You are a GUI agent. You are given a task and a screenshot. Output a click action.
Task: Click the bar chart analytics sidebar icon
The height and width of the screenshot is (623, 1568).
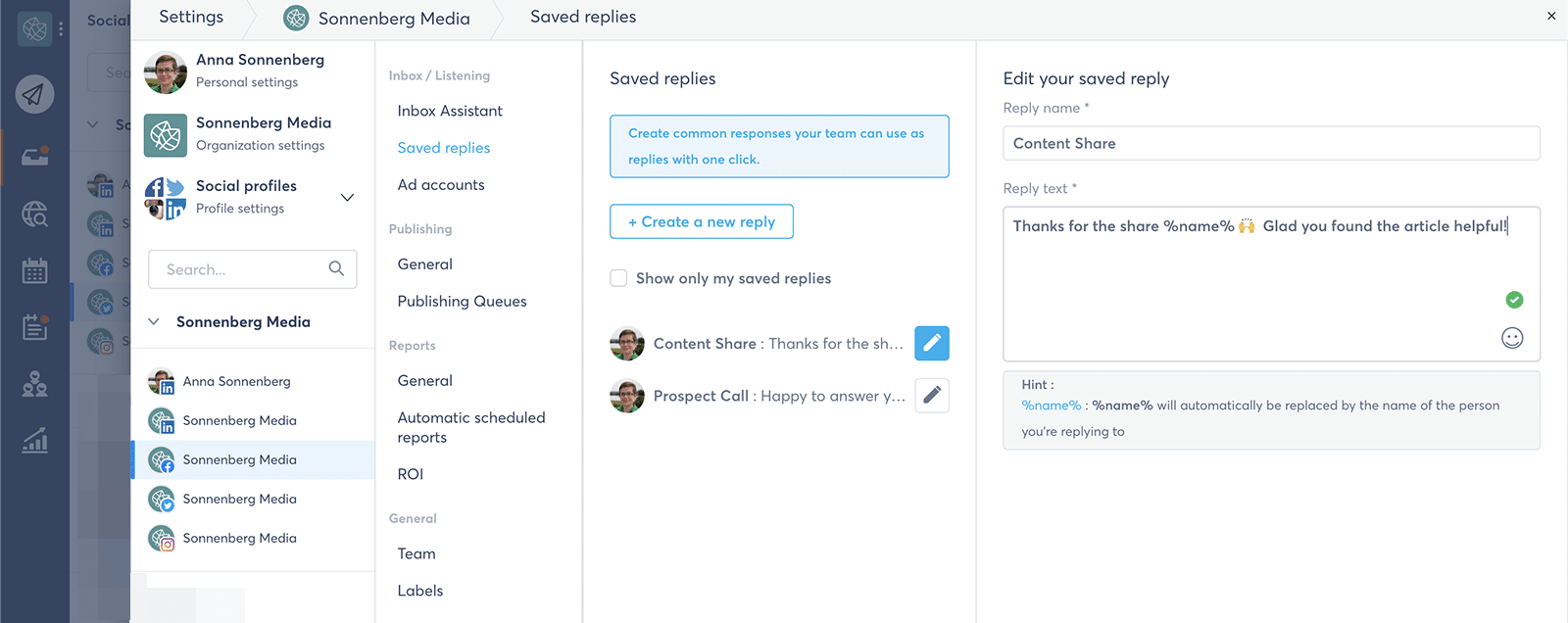coord(34,442)
